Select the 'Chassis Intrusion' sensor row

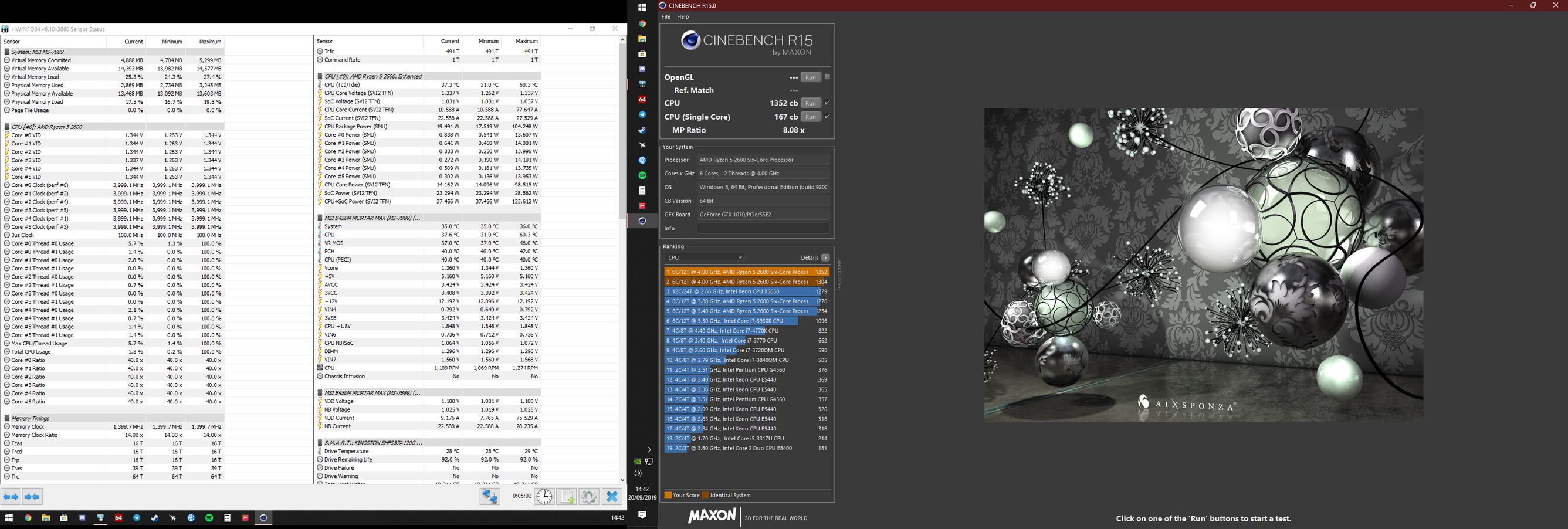click(429, 376)
